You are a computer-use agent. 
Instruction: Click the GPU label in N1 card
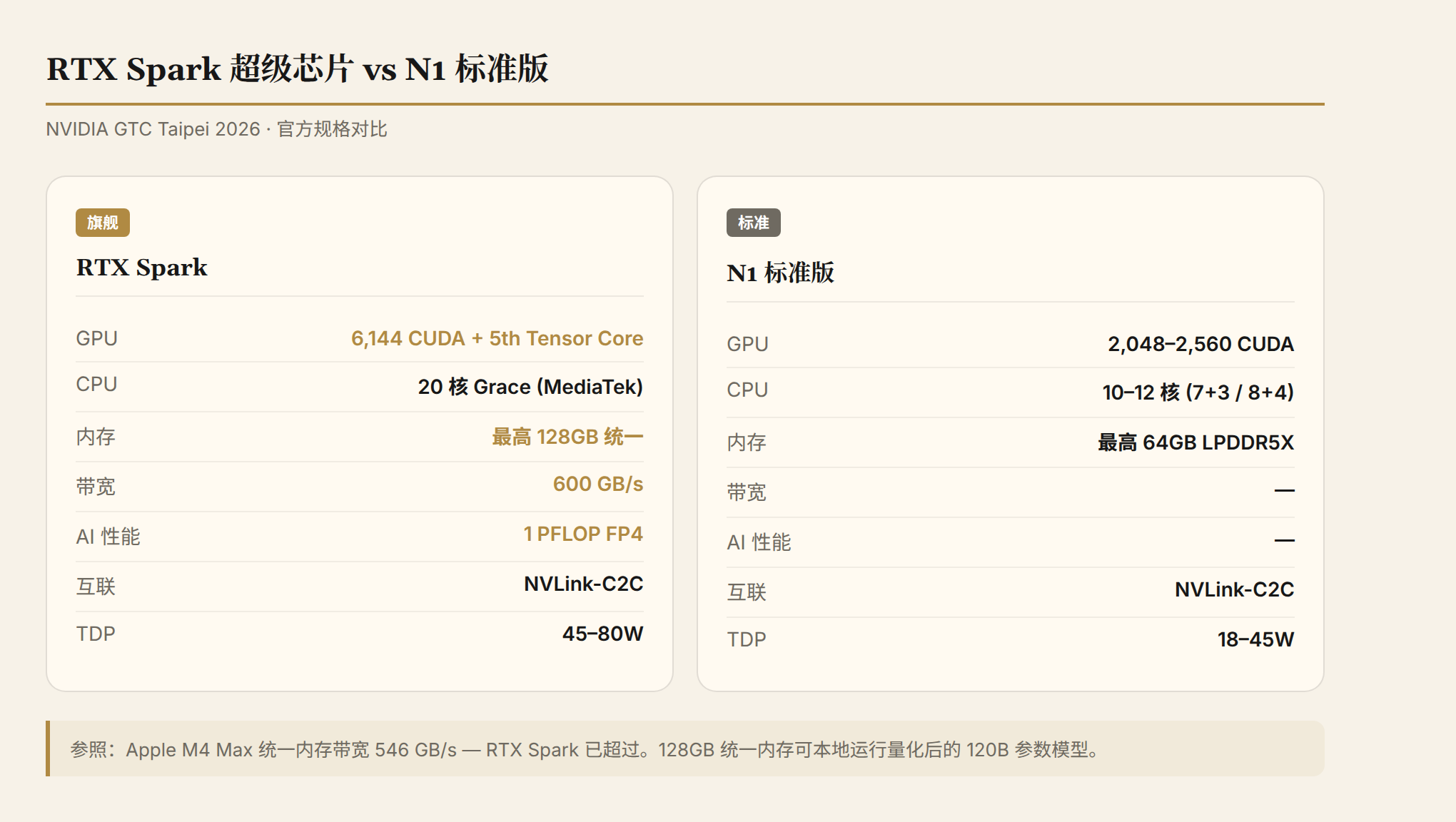(748, 344)
